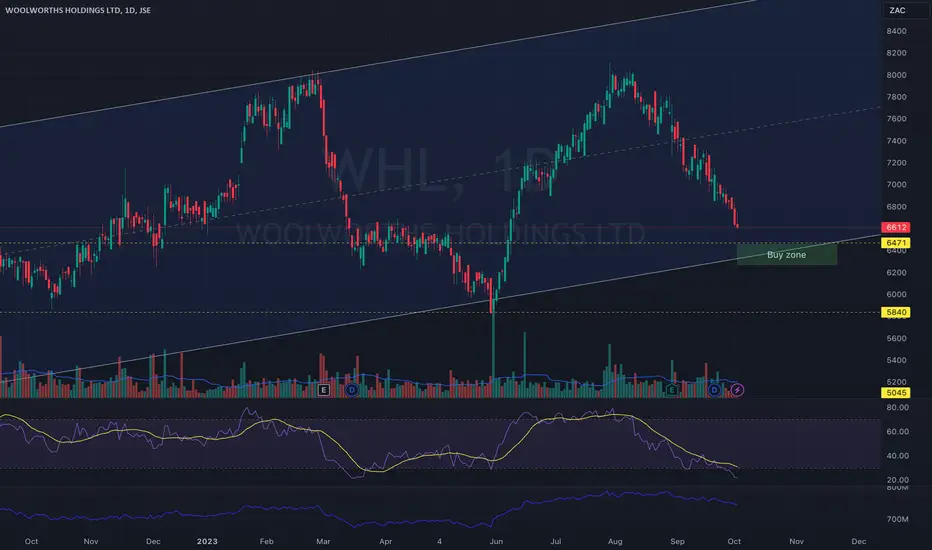Click the 6200 value on price axis

pos(896,272)
